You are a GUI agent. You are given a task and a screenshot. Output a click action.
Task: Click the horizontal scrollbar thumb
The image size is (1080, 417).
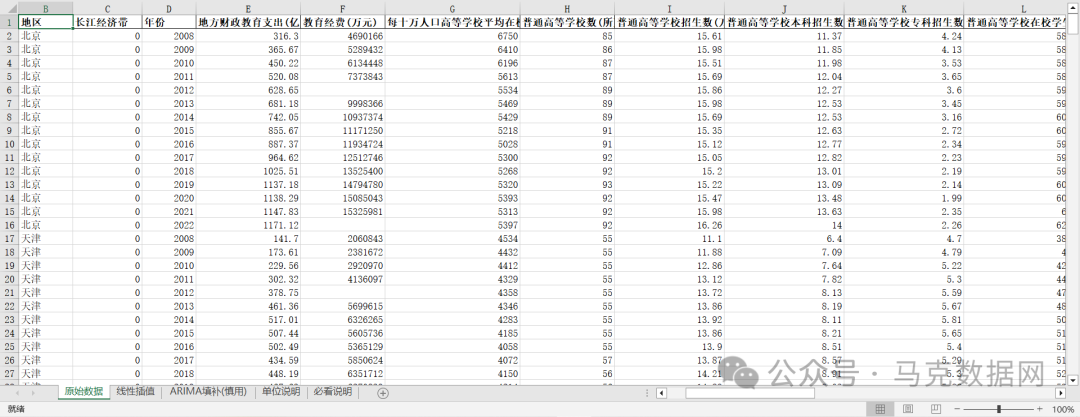click(x=749, y=393)
